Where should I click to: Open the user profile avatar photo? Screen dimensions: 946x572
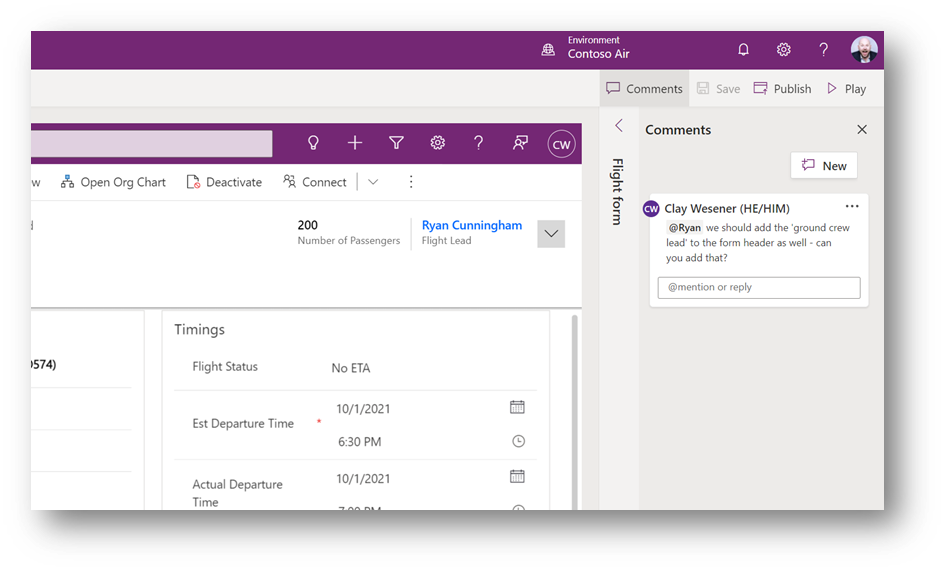click(864, 50)
